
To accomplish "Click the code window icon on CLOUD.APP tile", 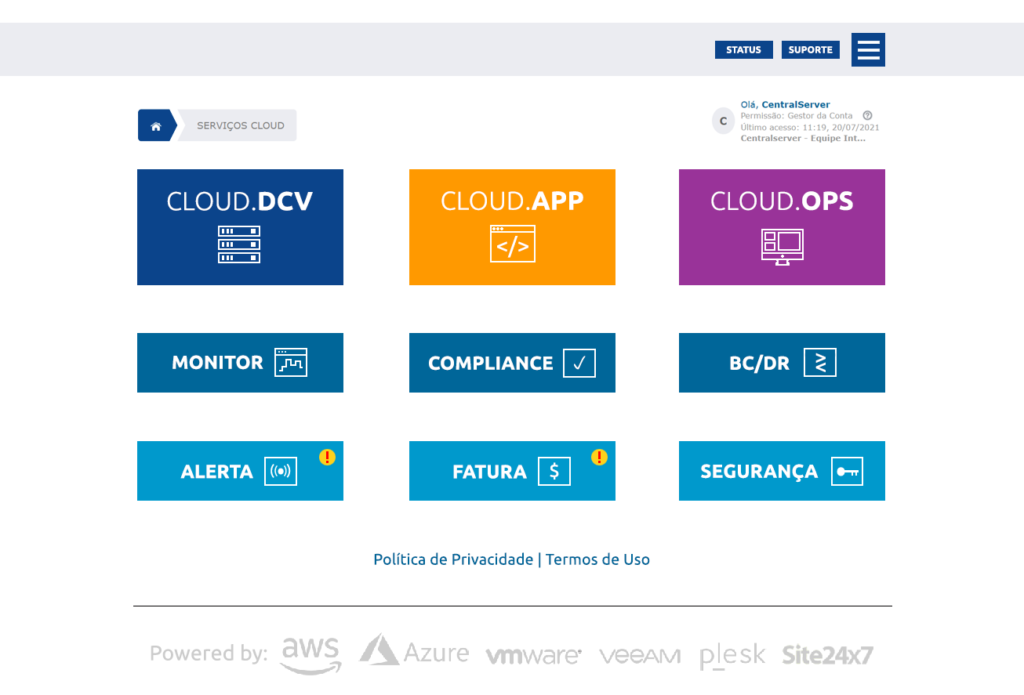I will [512, 243].
